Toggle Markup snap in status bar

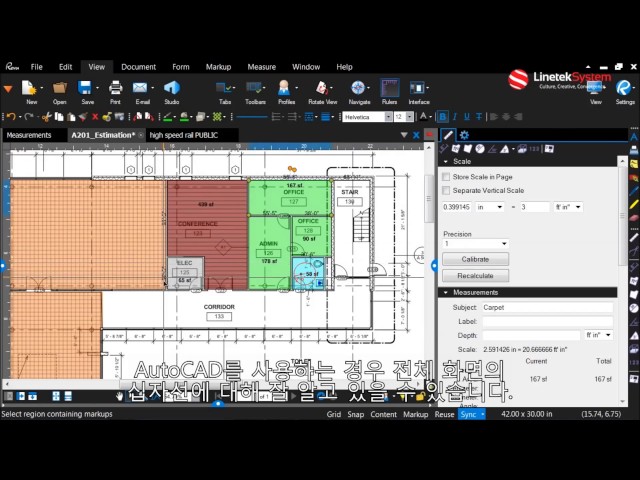point(416,414)
